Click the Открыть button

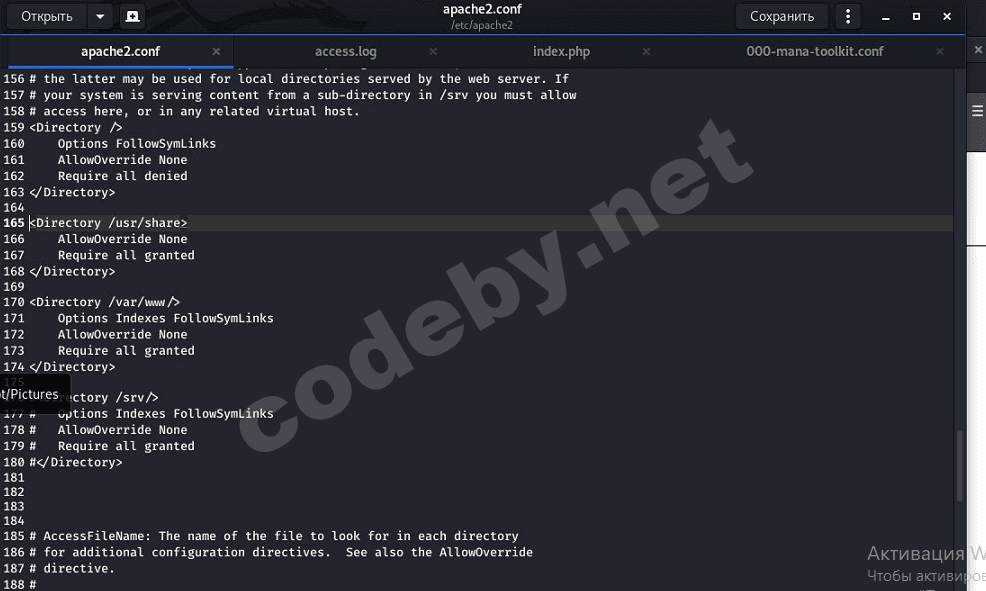(x=47, y=16)
